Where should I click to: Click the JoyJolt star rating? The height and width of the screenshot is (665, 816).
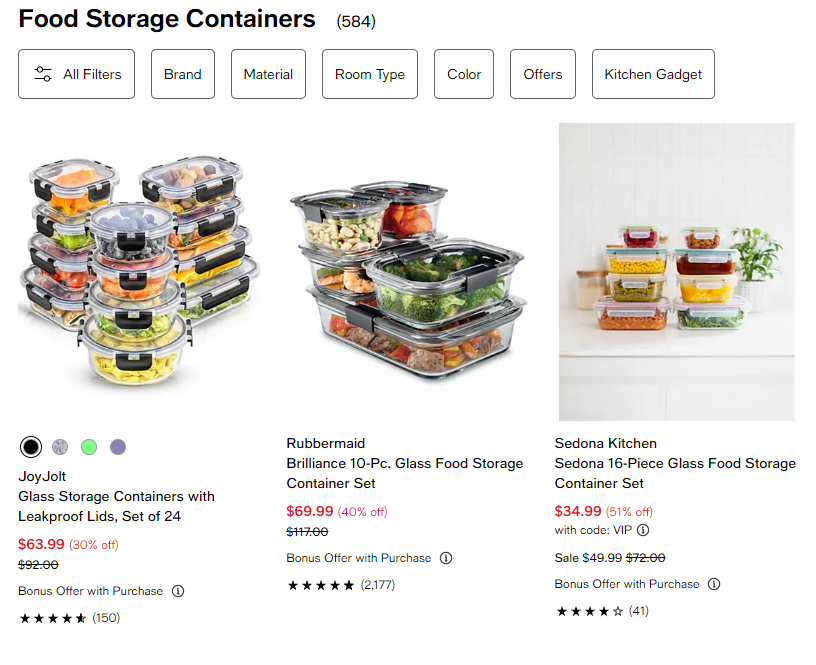coord(52,618)
